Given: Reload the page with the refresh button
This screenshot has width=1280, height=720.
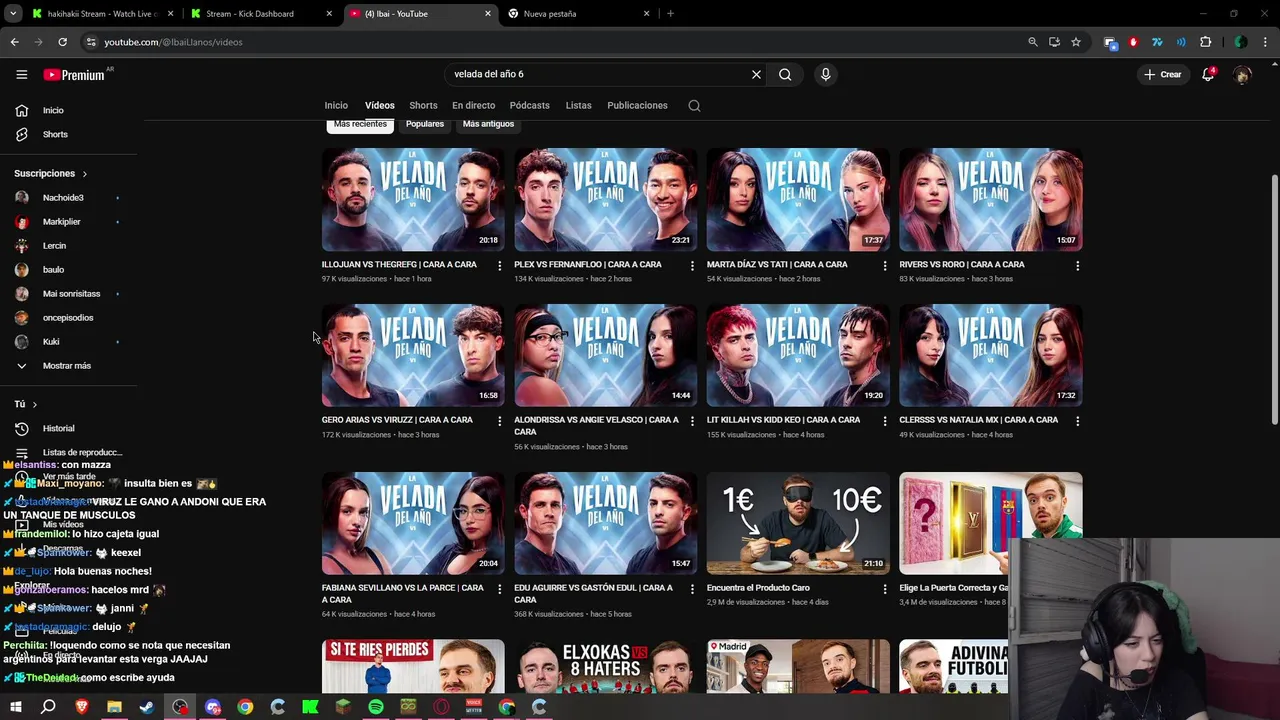Looking at the screenshot, I should tap(62, 42).
